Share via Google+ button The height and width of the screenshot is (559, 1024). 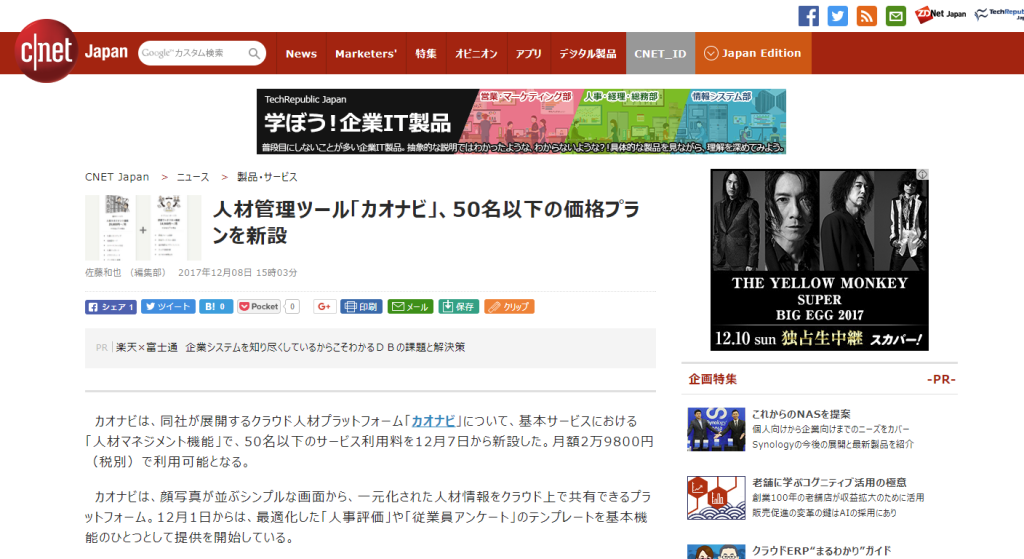[x=324, y=306]
